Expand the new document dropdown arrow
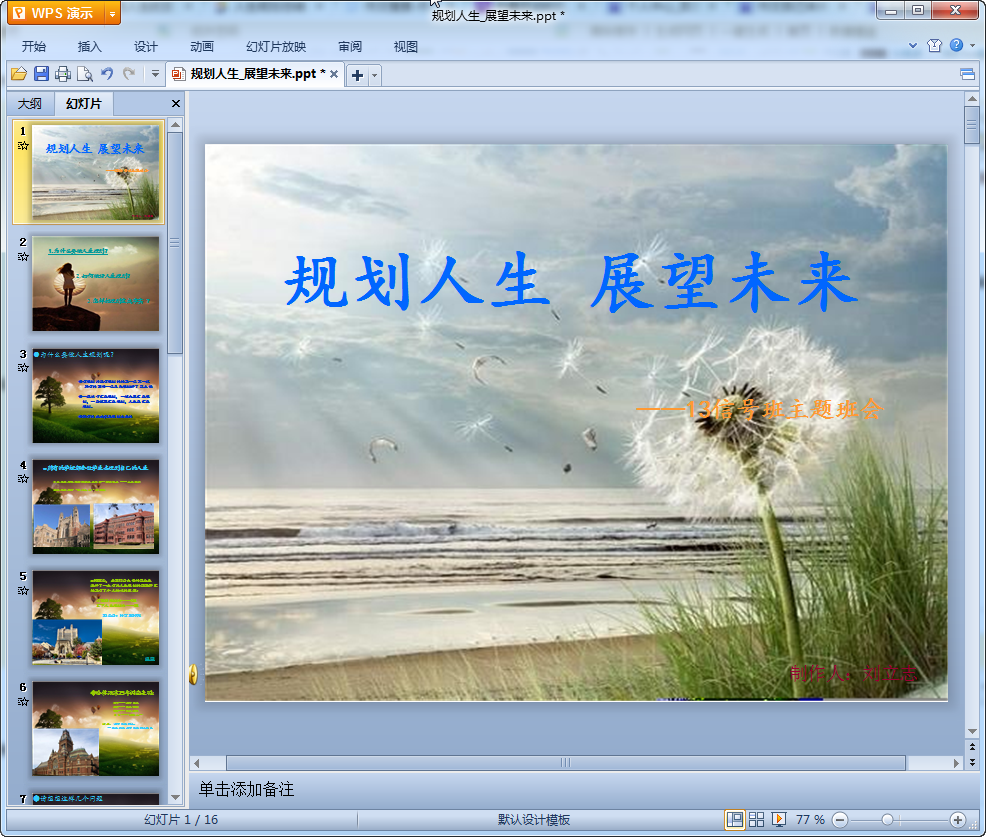 [374, 75]
